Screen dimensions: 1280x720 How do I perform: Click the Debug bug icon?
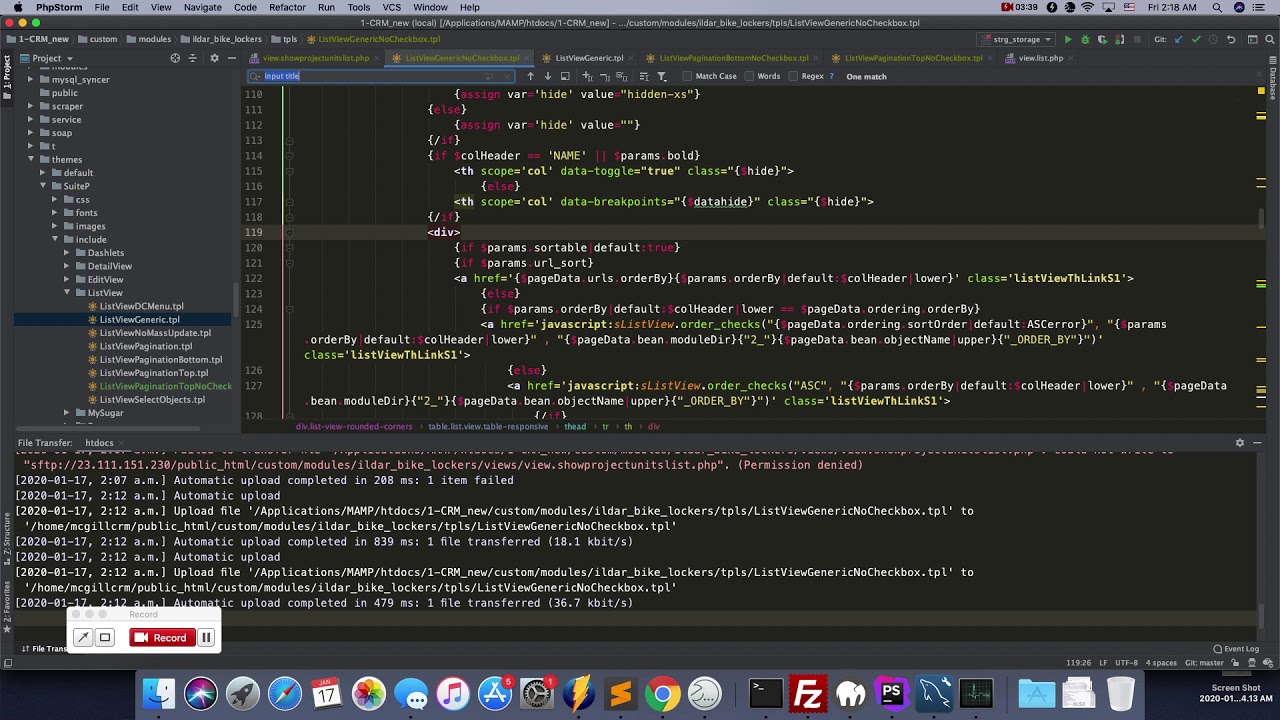1085,40
